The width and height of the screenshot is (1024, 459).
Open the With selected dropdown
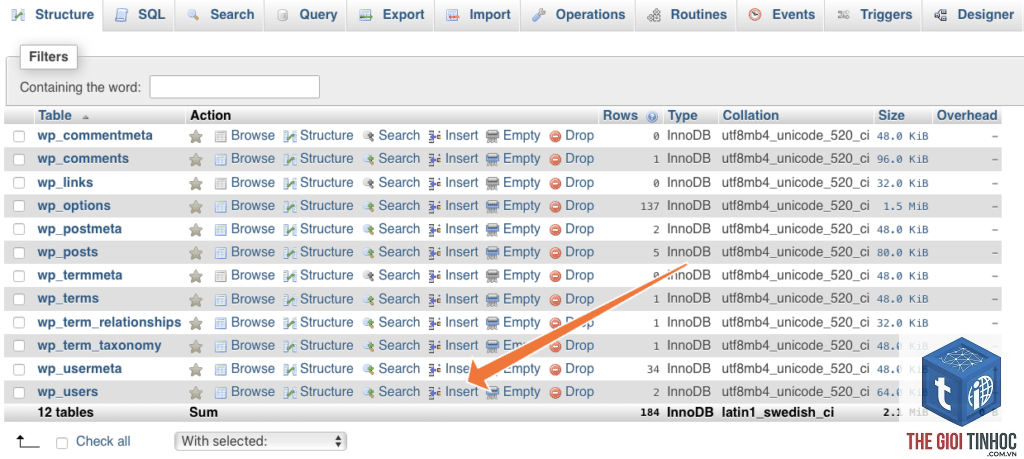[261, 441]
